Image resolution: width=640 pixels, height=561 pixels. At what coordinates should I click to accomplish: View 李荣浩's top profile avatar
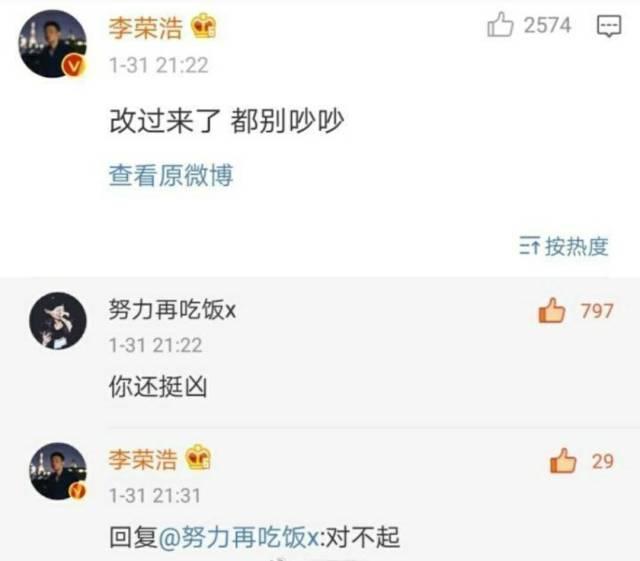tap(53, 43)
